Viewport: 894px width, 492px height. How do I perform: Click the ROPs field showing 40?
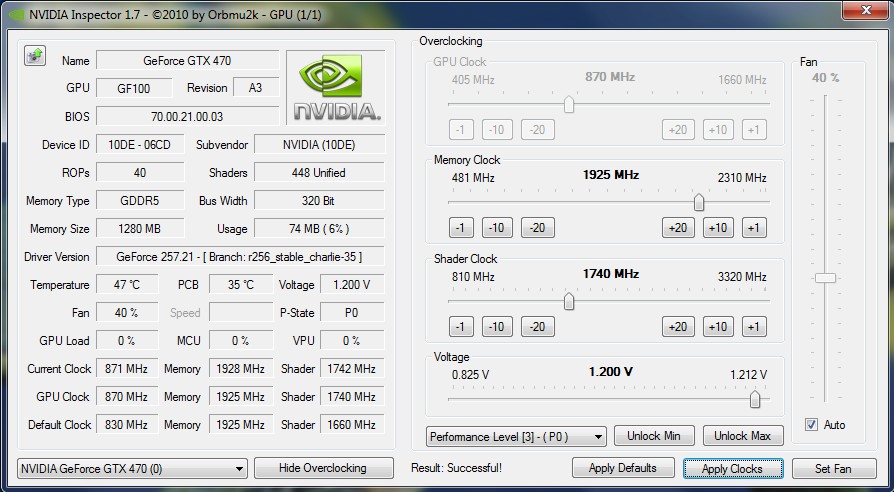[140, 173]
